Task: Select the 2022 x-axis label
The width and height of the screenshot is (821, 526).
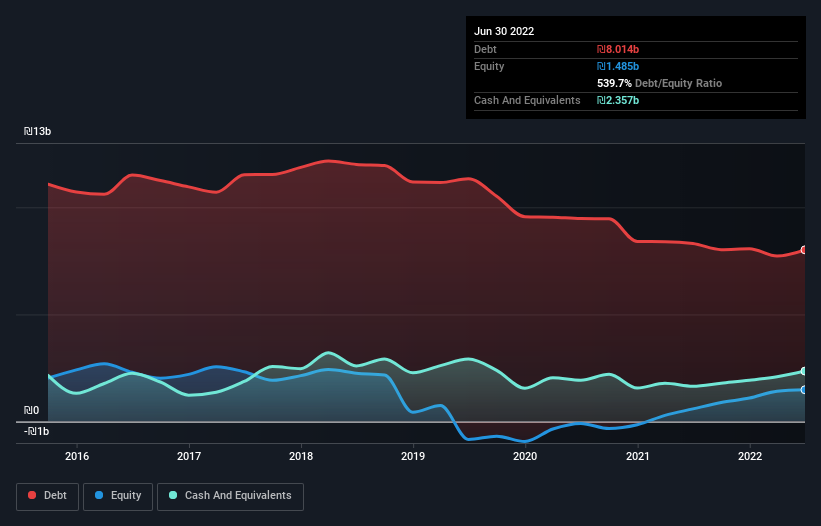Action: (750, 456)
